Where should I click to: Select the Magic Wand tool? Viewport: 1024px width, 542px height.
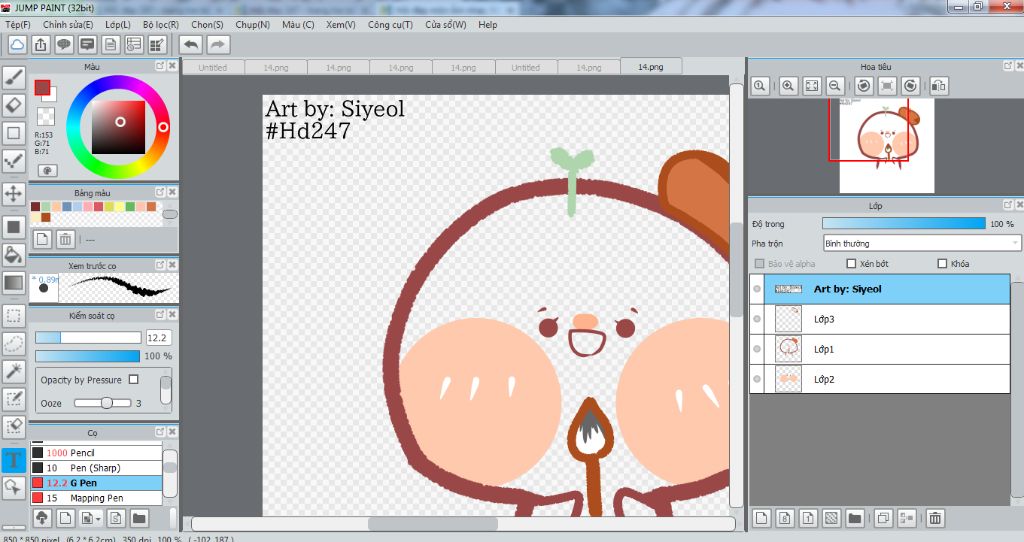(x=14, y=371)
